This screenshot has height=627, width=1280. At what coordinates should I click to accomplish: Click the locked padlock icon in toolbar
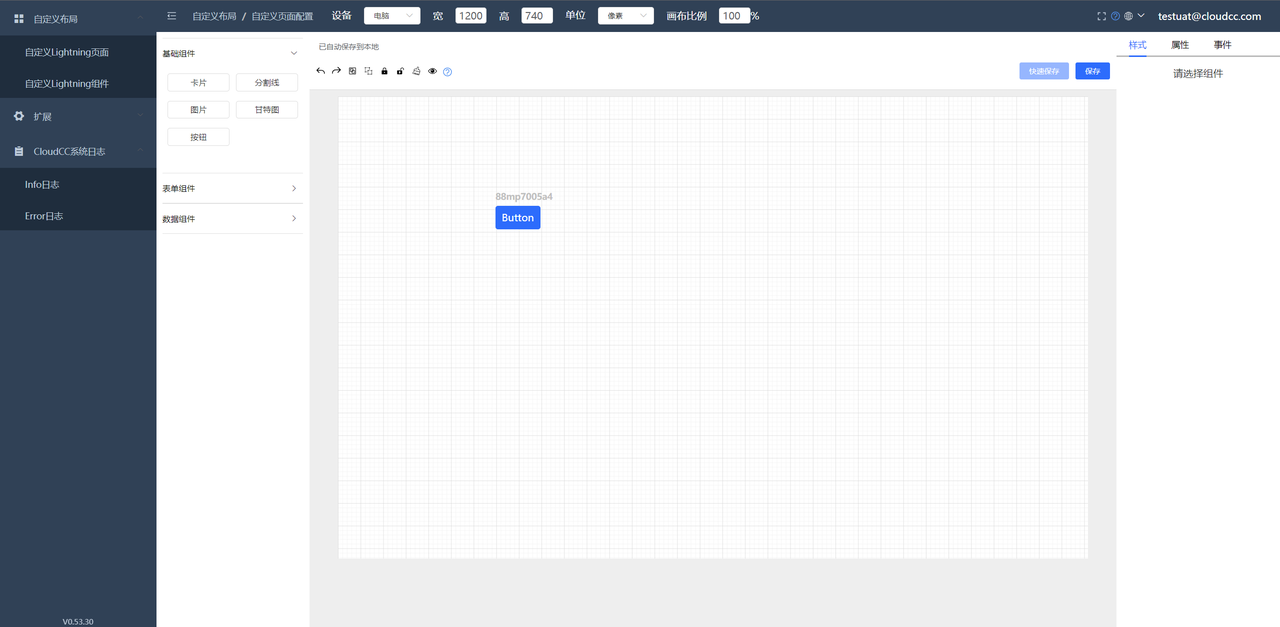384,71
